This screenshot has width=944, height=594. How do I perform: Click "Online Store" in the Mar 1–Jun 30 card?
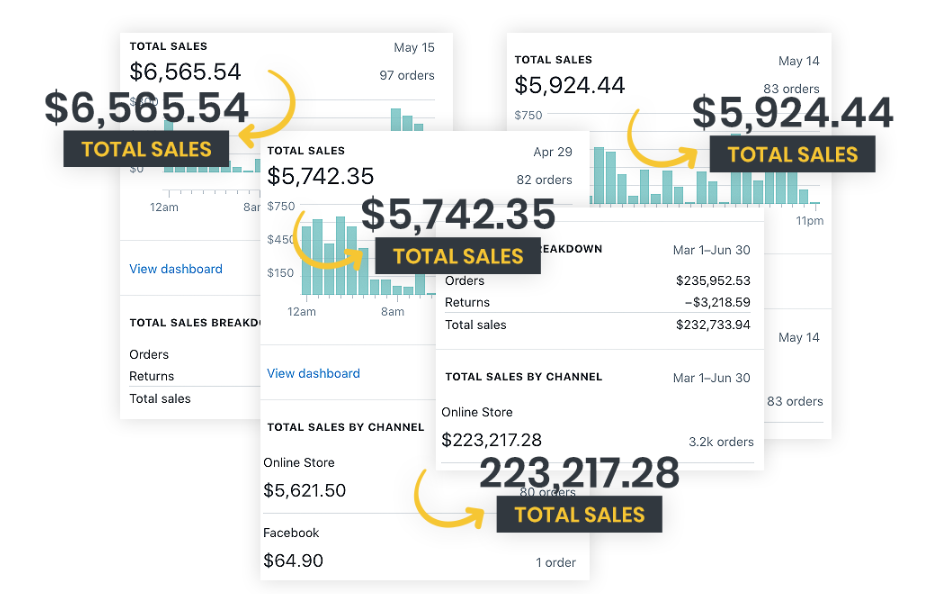tap(477, 412)
